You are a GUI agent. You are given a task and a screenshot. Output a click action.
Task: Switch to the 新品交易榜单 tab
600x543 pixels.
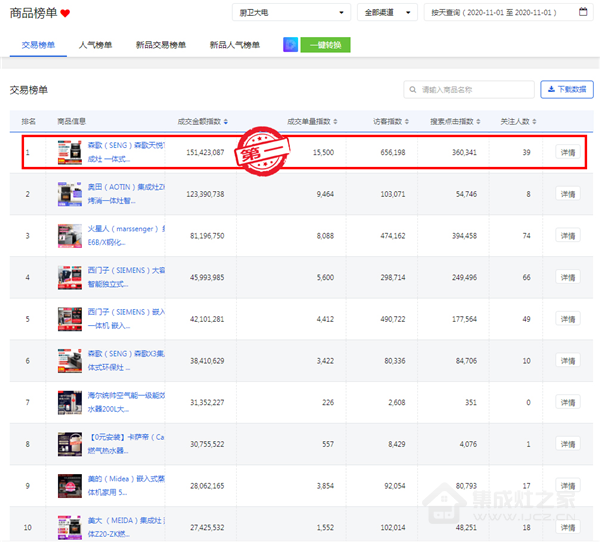point(161,45)
